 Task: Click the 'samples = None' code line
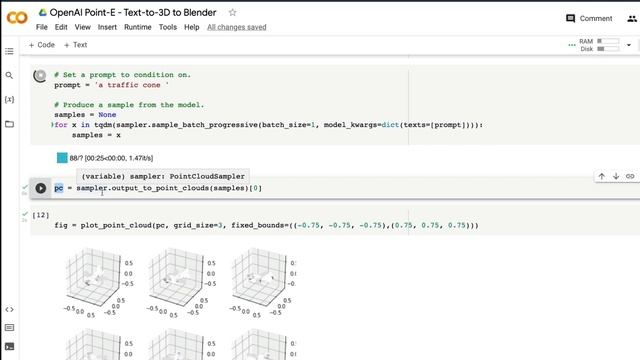[x=85, y=115]
